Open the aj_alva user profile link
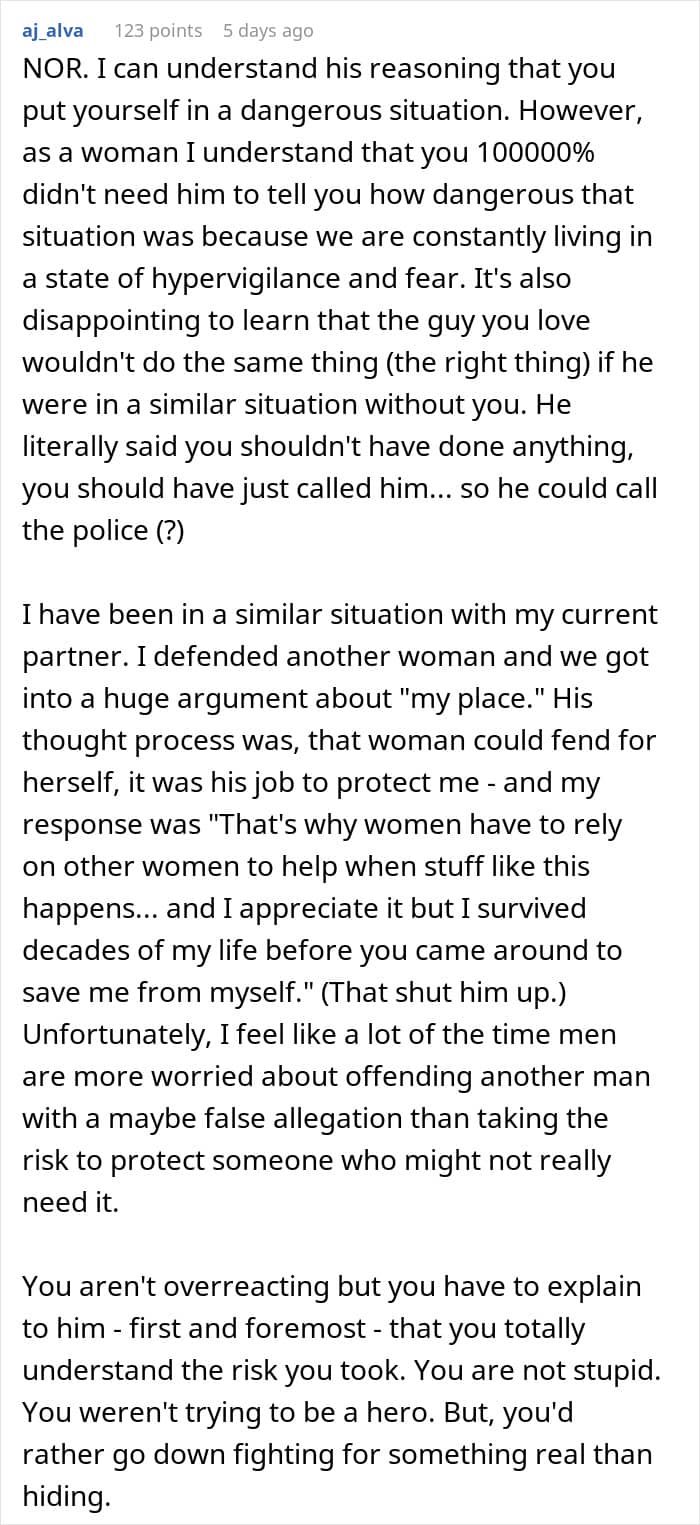Viewport: 700px width, 1525px height. 53,31
